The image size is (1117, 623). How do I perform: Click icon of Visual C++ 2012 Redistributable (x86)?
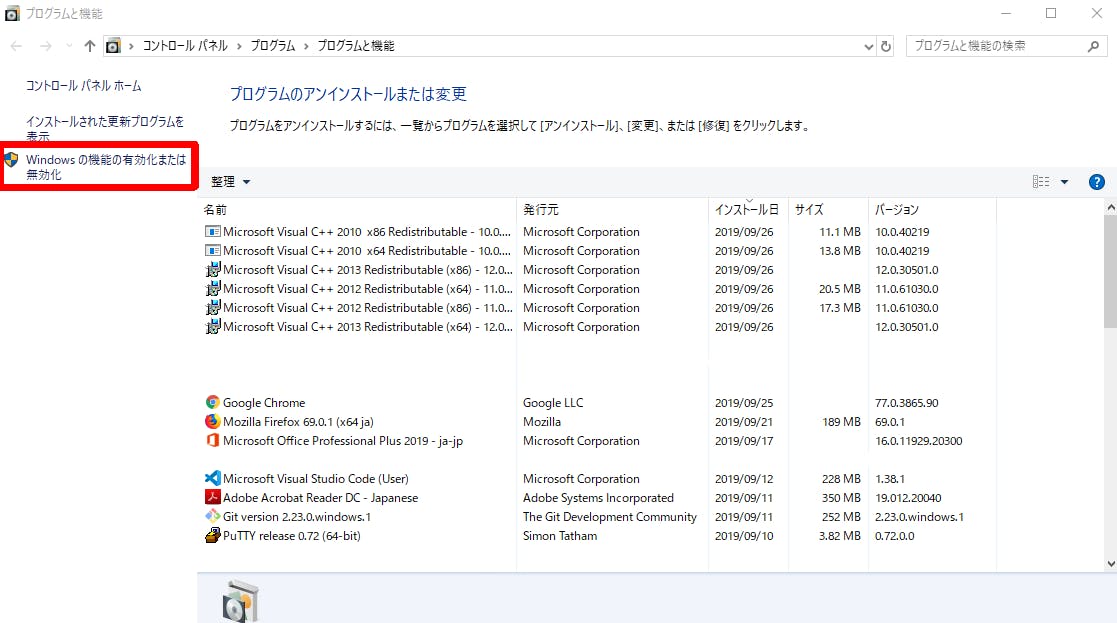click(212, 308)
